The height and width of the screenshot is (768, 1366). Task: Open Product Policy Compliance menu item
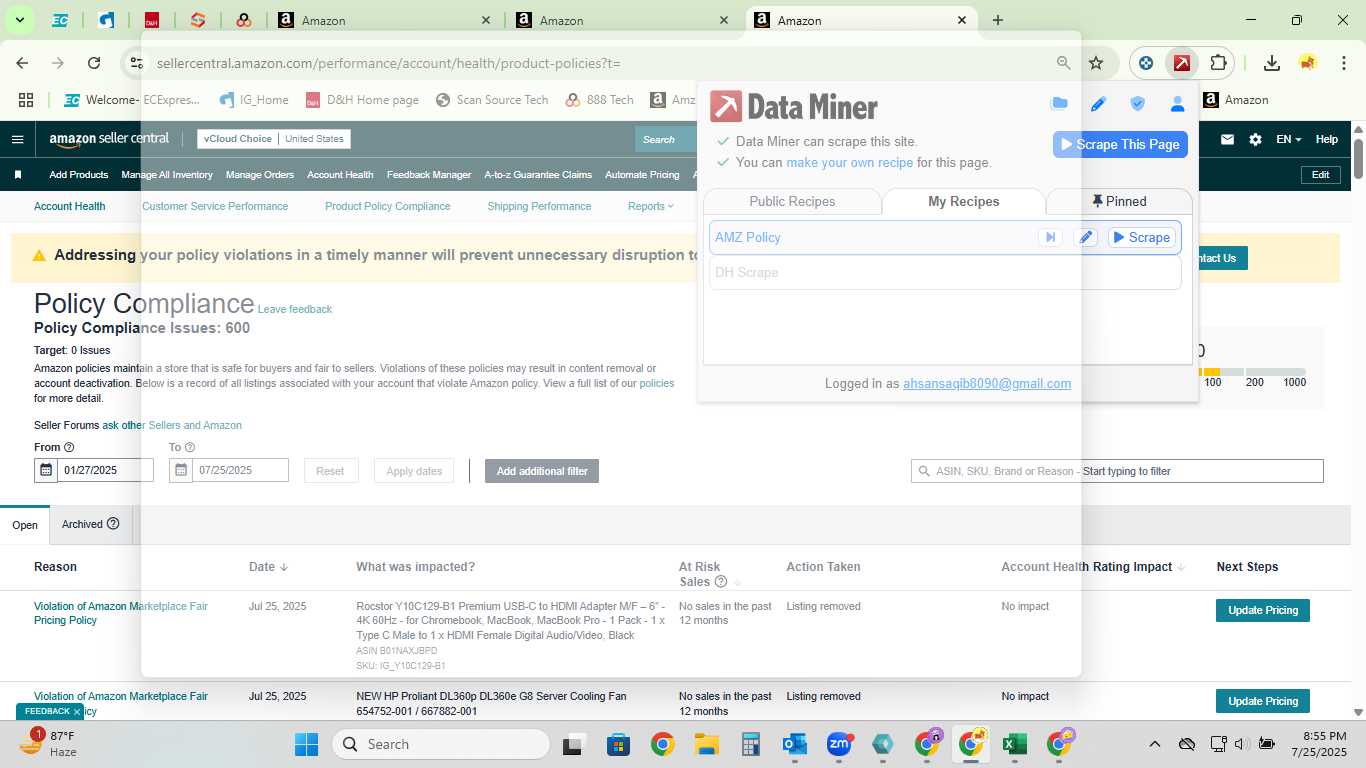(x=387, y=206)
